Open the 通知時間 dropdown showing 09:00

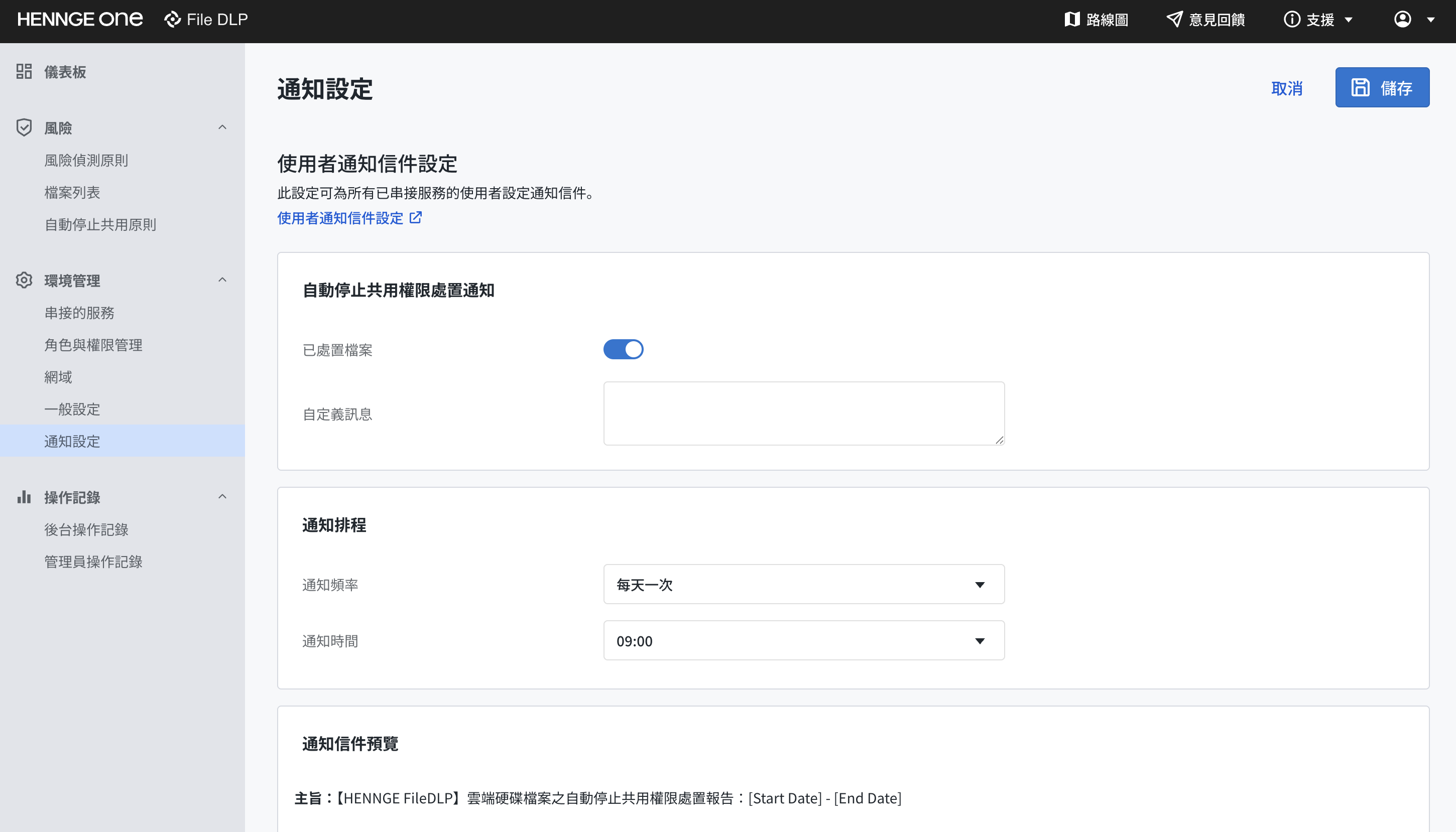[804, 641]
